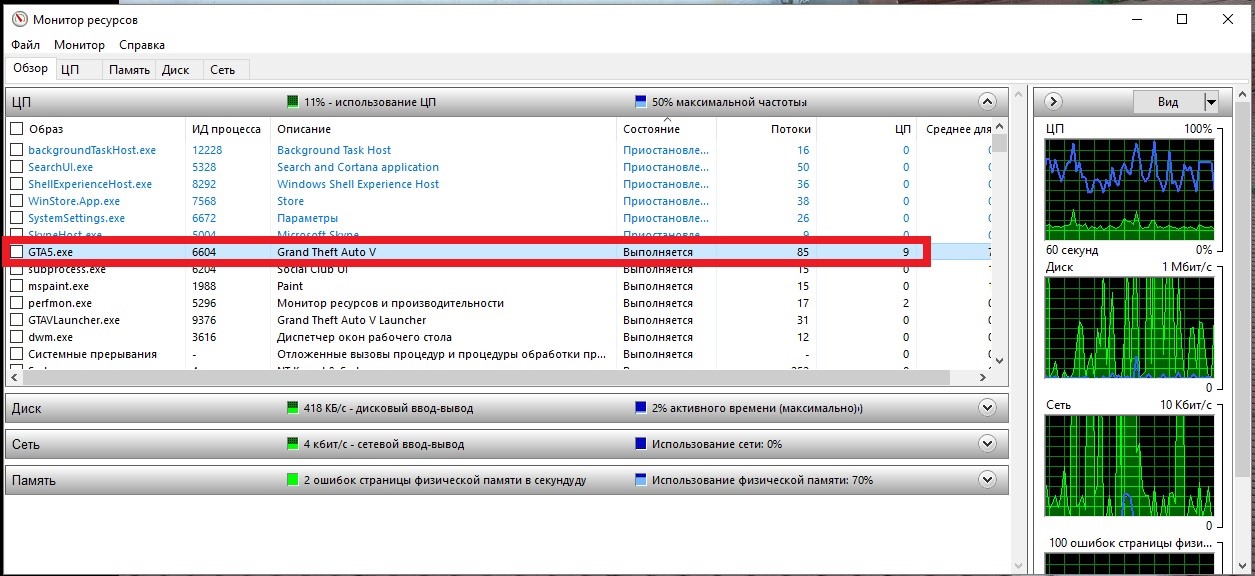Viewport: 1255px width, 576px height.
Task: Click blue network usage indicator square
Action: 641,444
